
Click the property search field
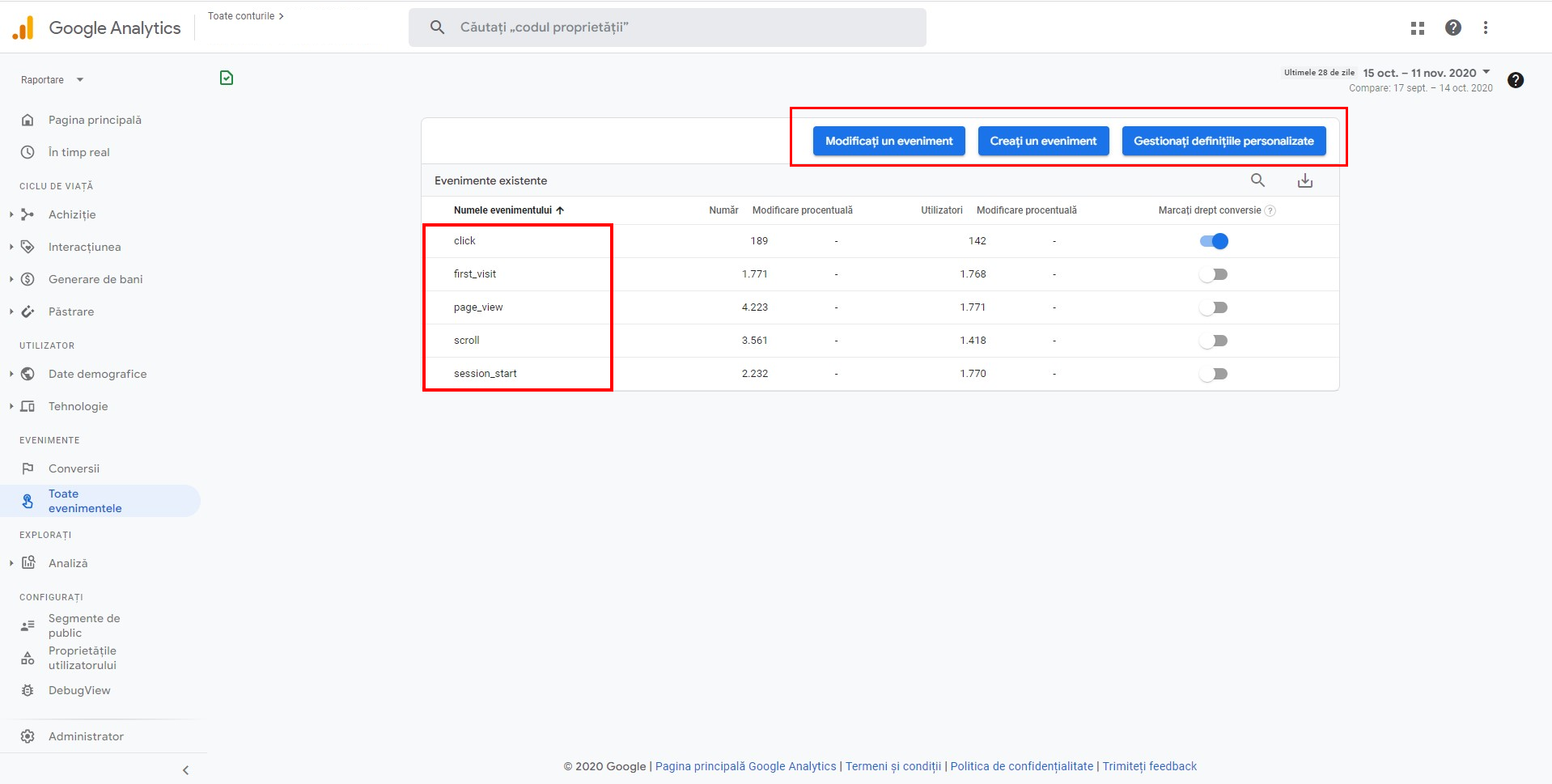click(x=667, y=28)
